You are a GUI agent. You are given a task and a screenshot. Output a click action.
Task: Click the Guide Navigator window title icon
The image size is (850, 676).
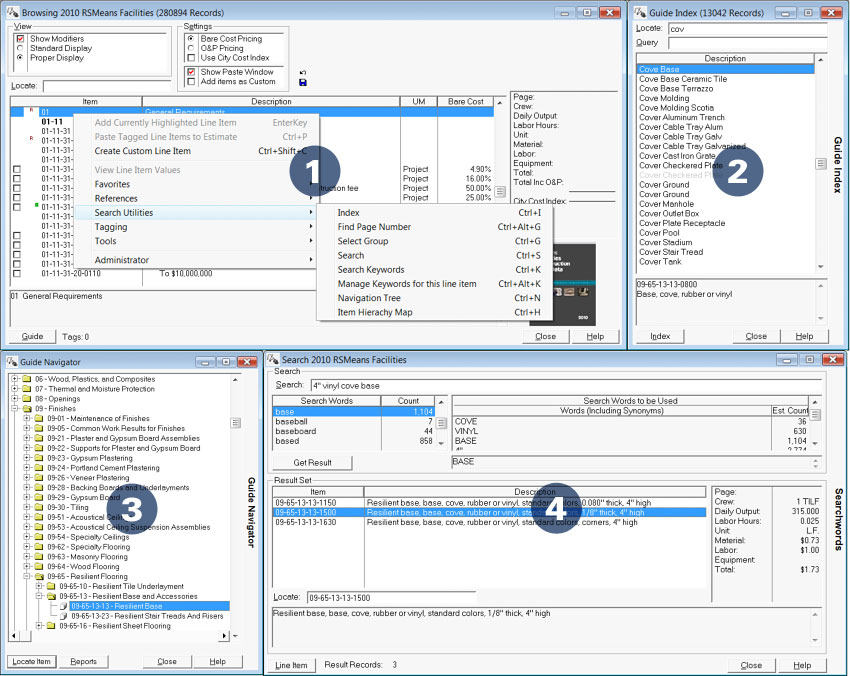click(11, 362)
